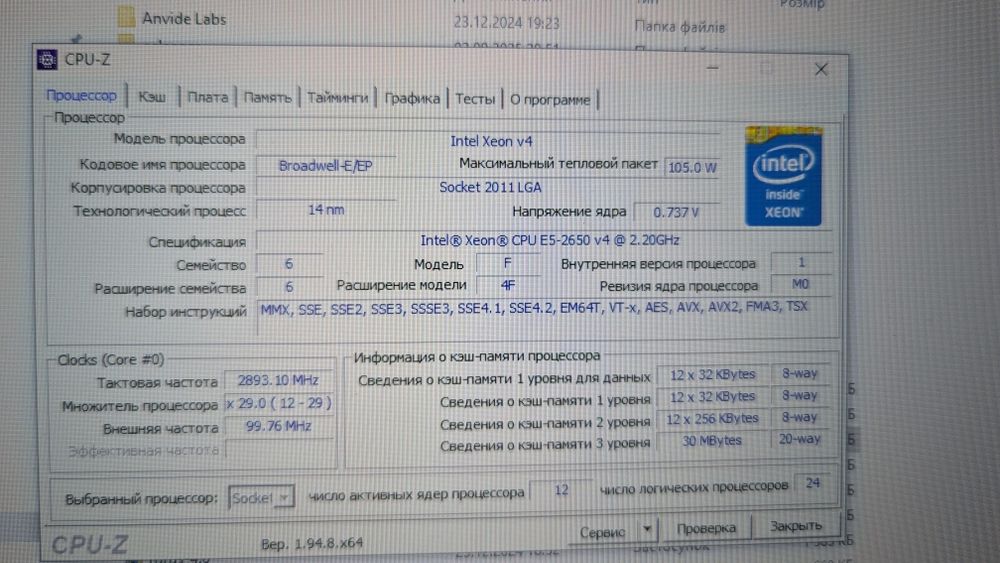The image size is (1000, 563).
Task: Click the Закрыть button
Action: (x=795, y=526)
